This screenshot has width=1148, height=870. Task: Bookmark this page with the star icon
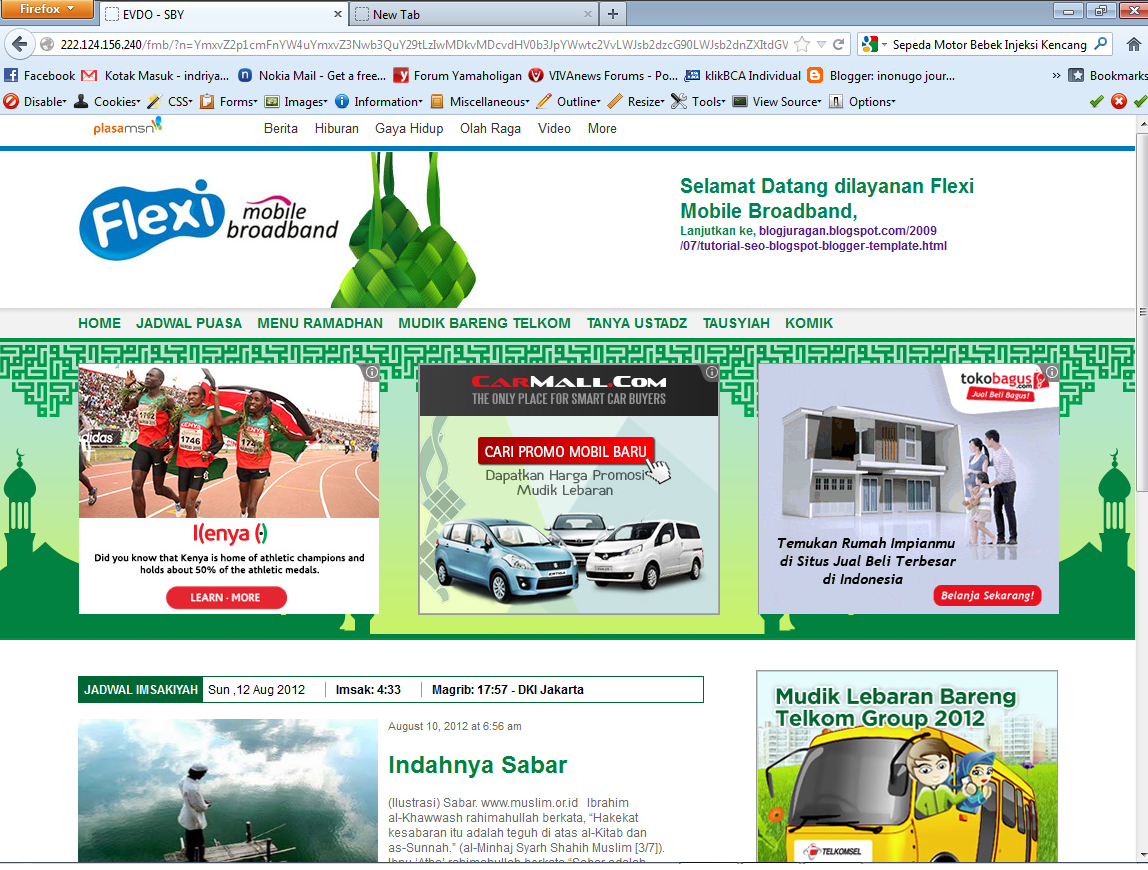(x=802, y=44)
